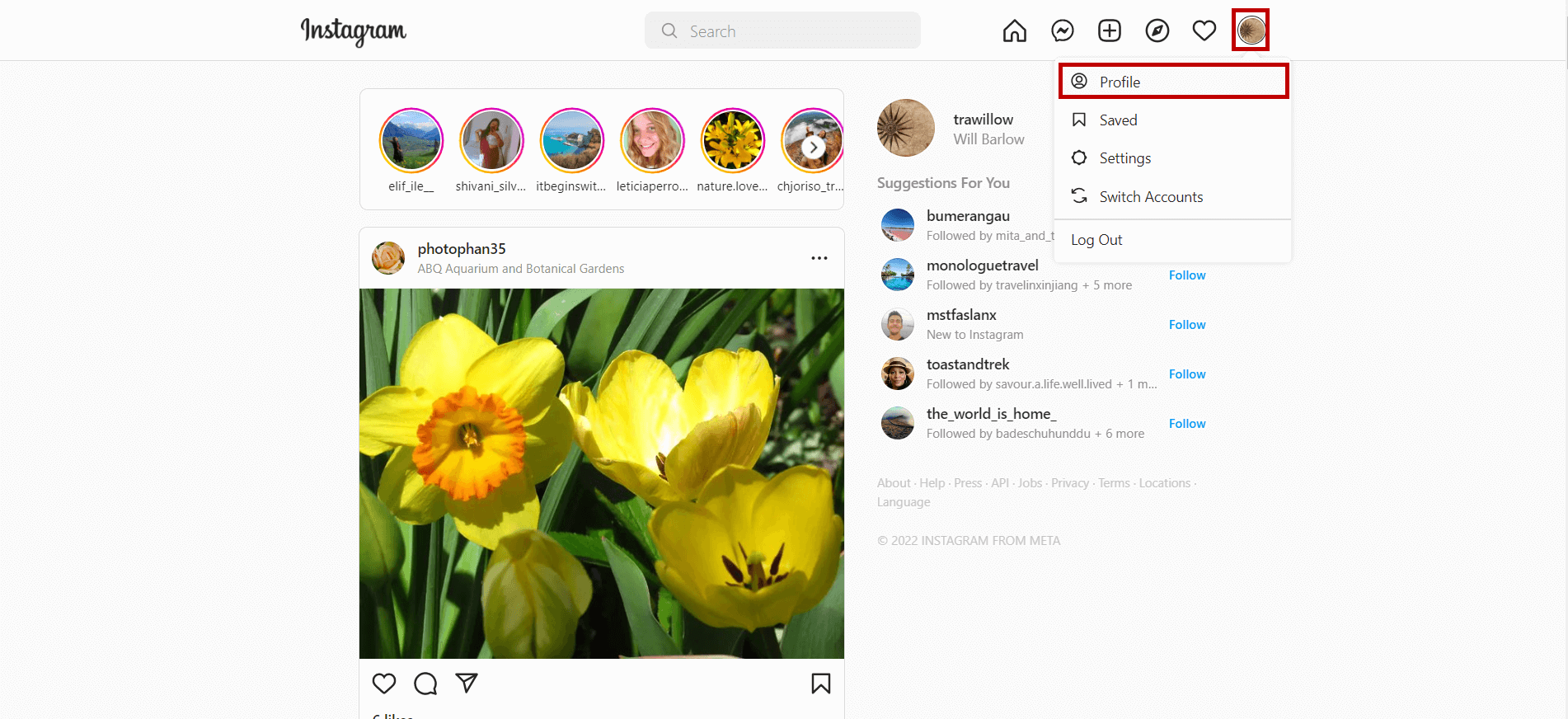1568x719 pixels.
Task: Follow the_world_is_home_
Action: [1187, 424]
